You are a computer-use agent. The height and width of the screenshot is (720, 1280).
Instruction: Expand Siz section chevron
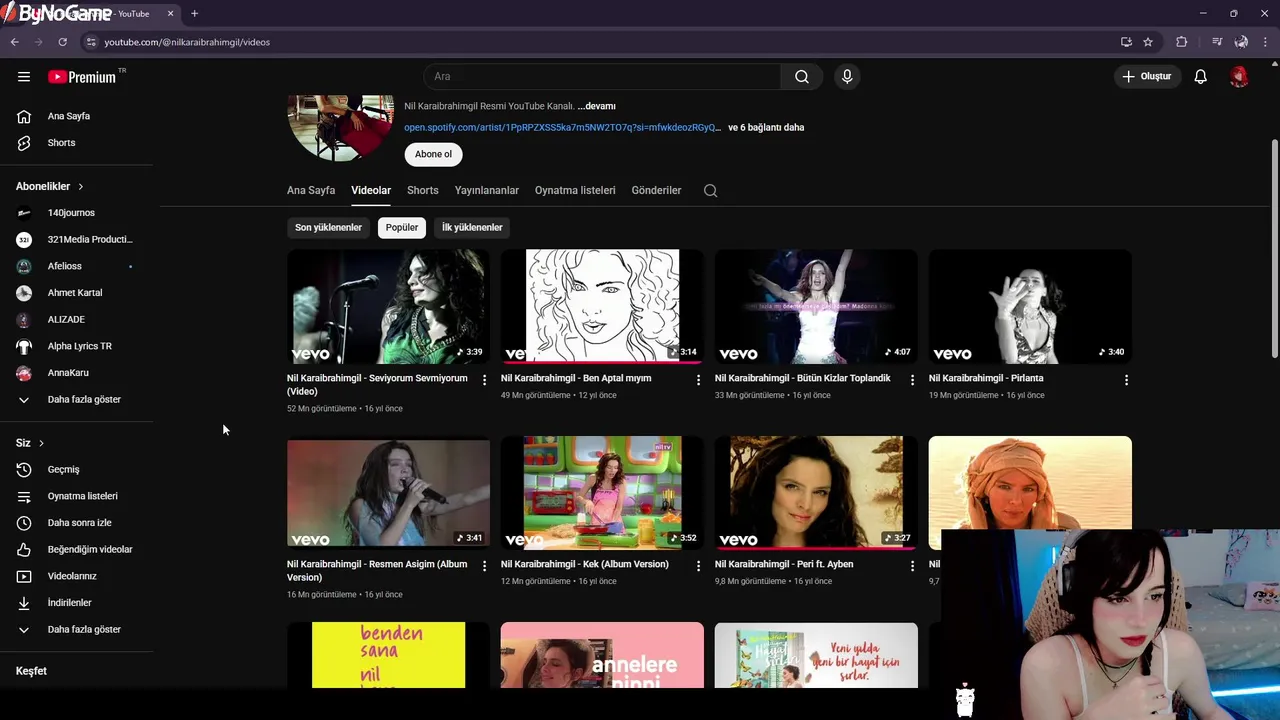(41, 443)
